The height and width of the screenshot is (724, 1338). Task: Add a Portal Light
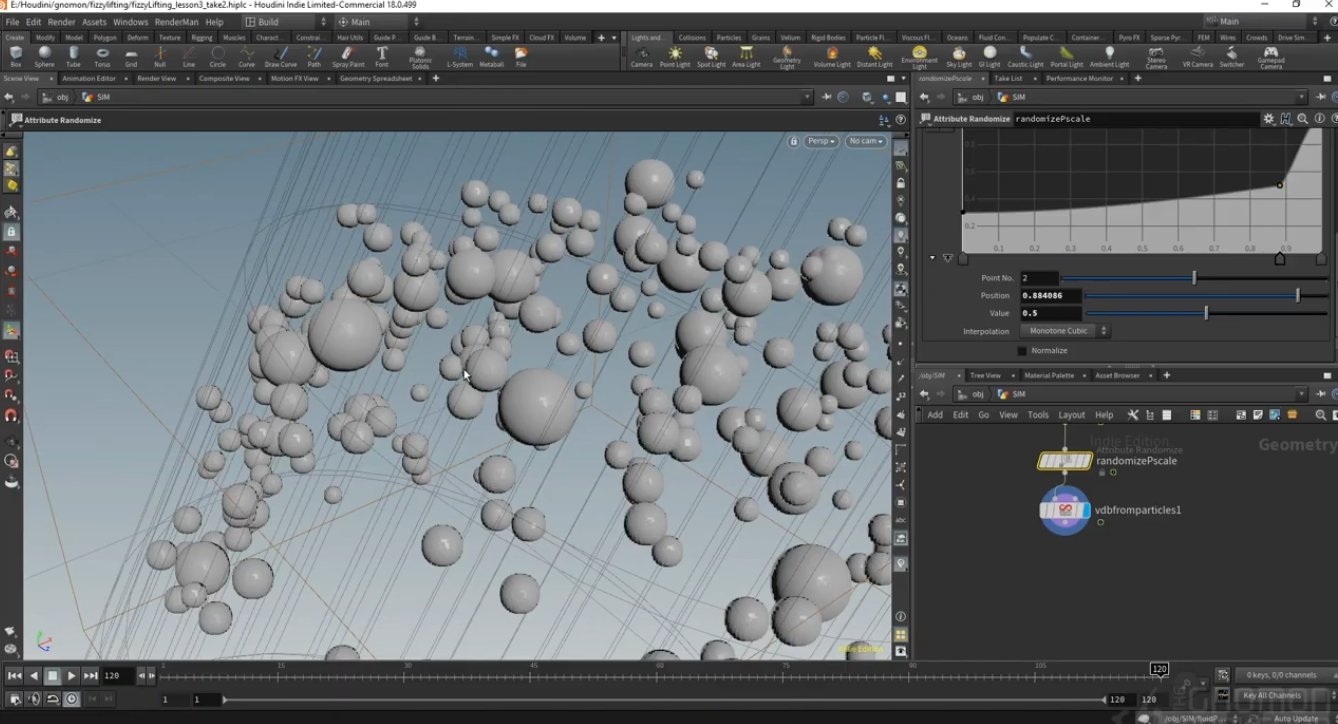tap(1067, 57)
